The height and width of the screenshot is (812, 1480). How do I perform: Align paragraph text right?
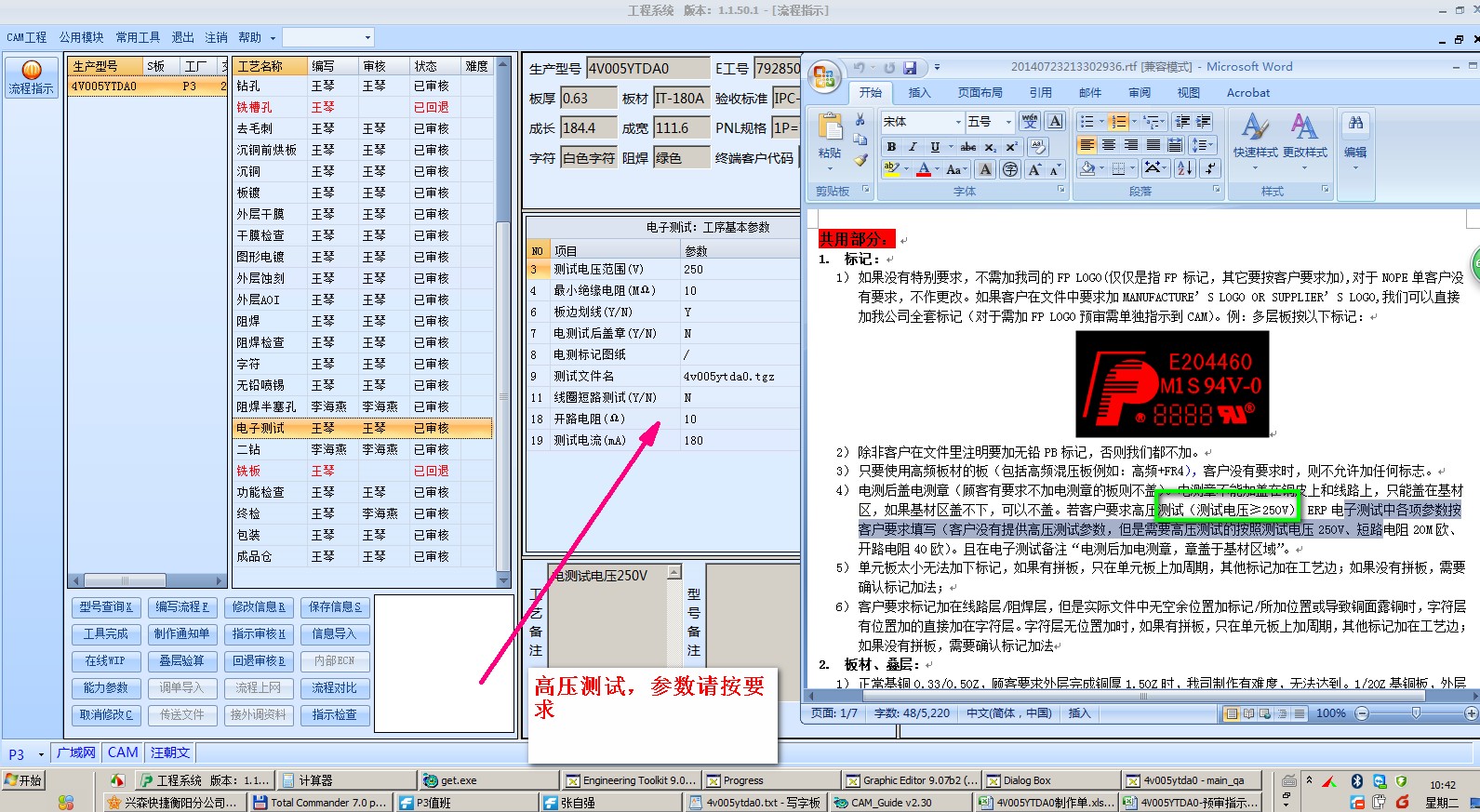click(x=1131, y=145)
